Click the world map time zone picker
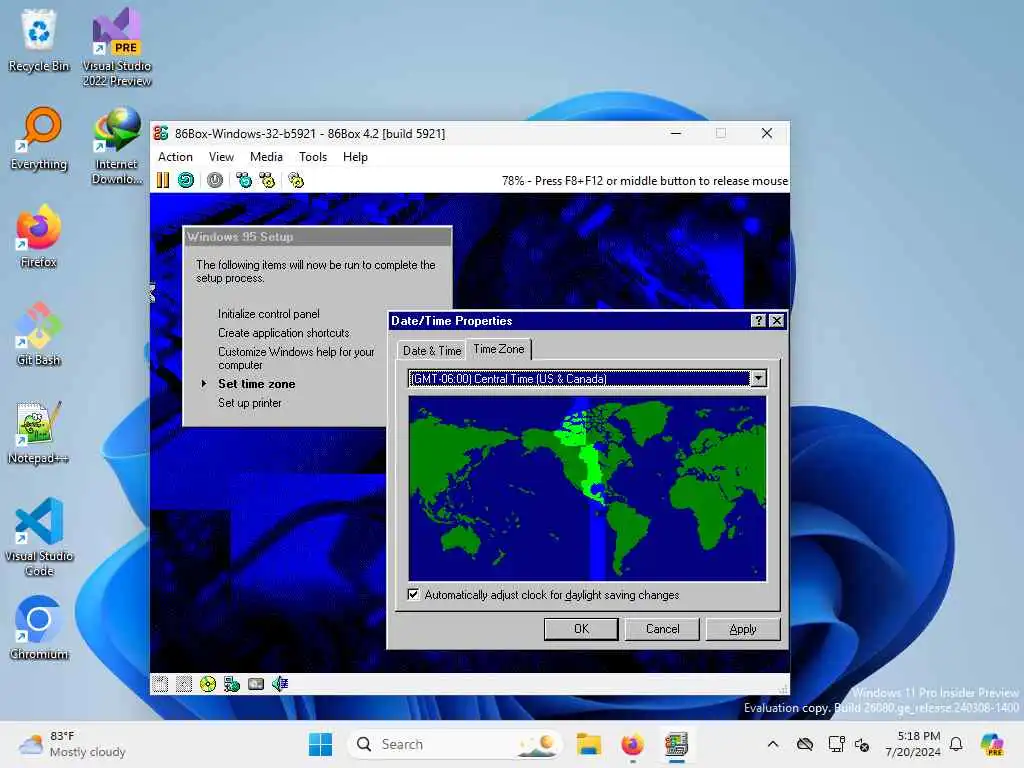This screenshot has width=1024, height=768. pyautogui.click(x=587, y=488)
